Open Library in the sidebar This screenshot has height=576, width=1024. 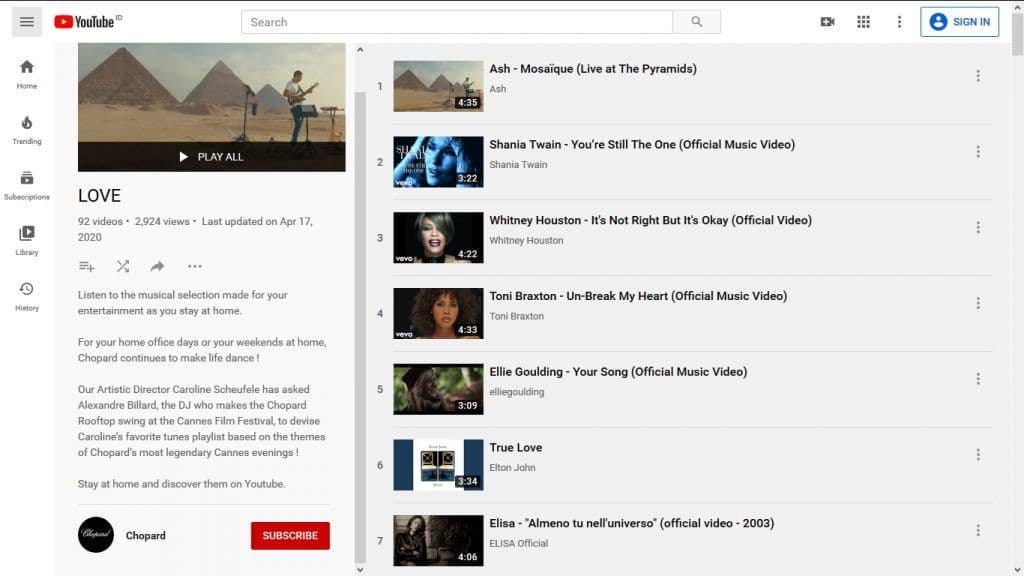27,241
